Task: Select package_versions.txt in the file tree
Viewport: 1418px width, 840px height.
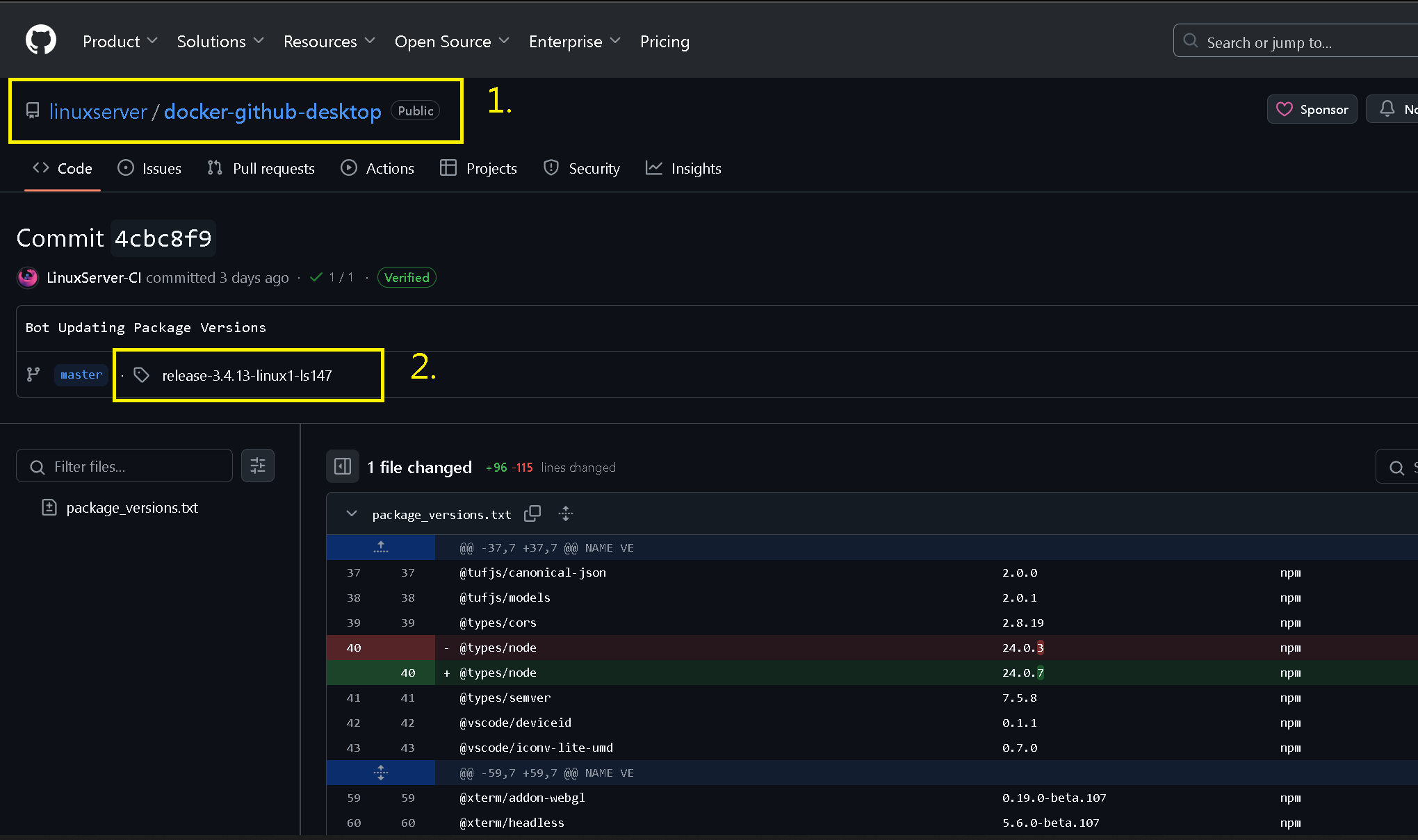Action: 132,507
